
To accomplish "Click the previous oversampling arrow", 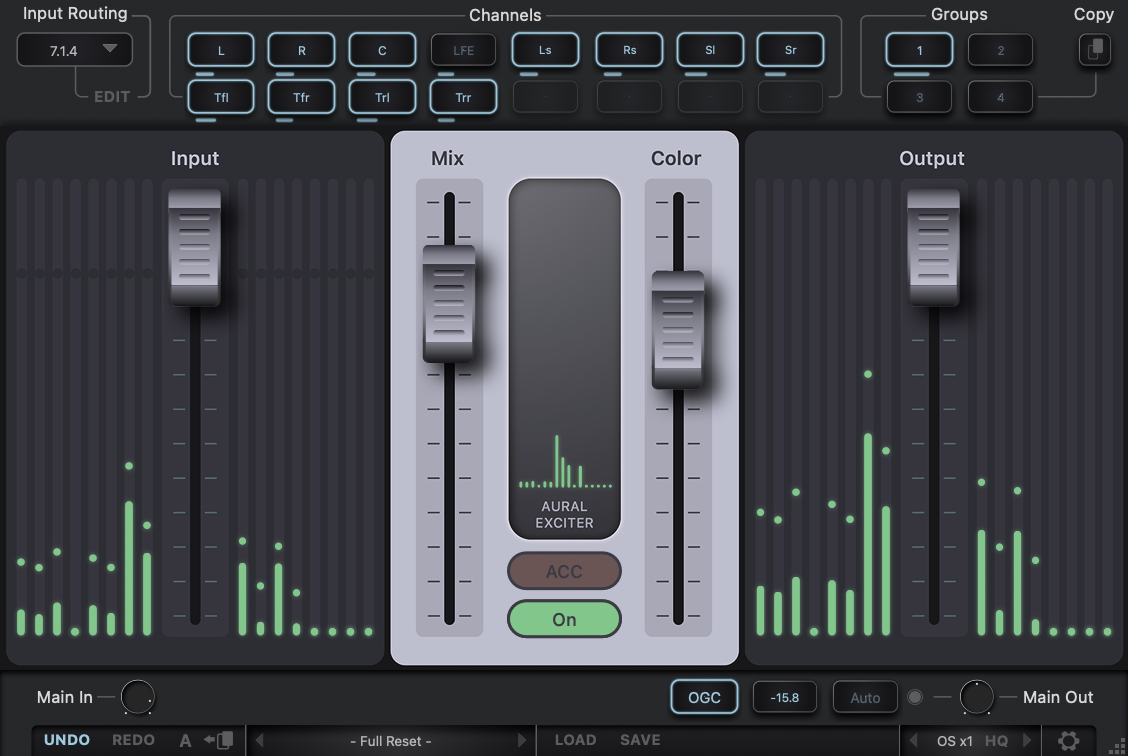I will 912,741.
